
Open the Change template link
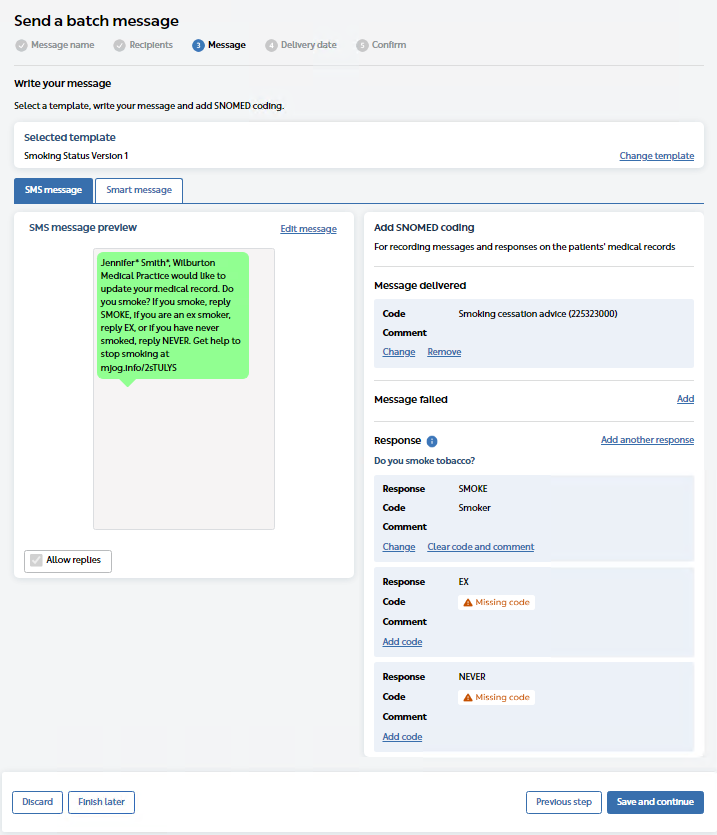656,156
